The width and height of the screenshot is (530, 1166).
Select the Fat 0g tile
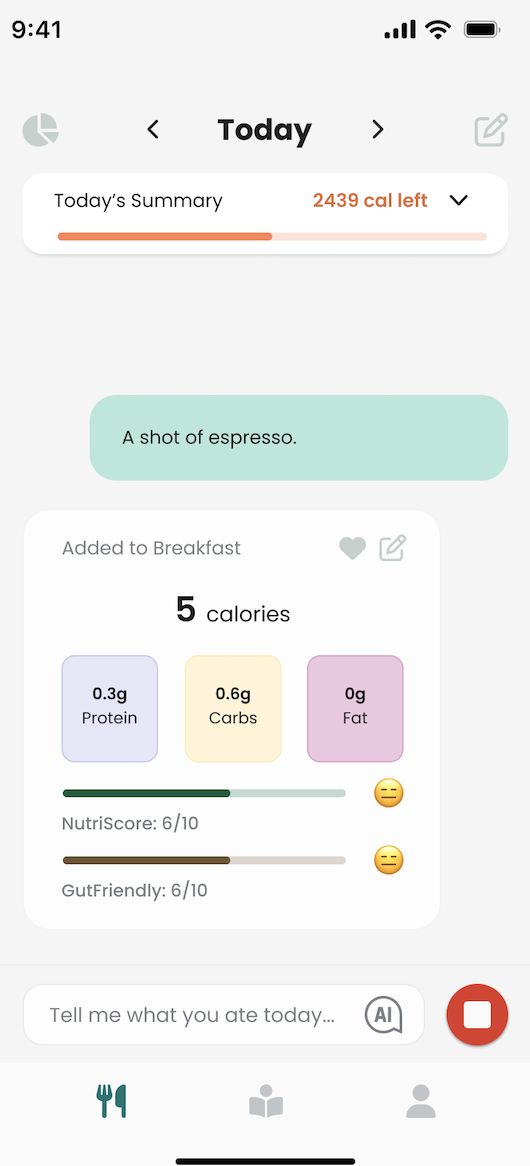355,709
